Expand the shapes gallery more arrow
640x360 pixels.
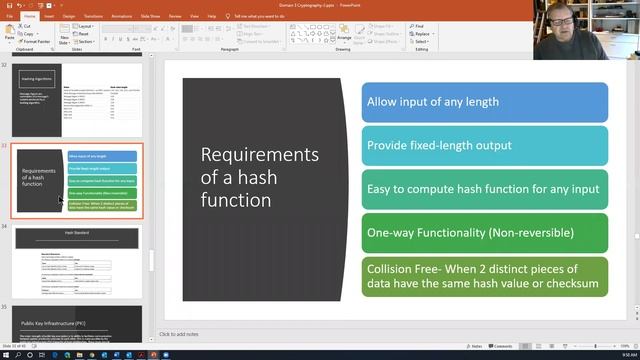click(333, 41)
